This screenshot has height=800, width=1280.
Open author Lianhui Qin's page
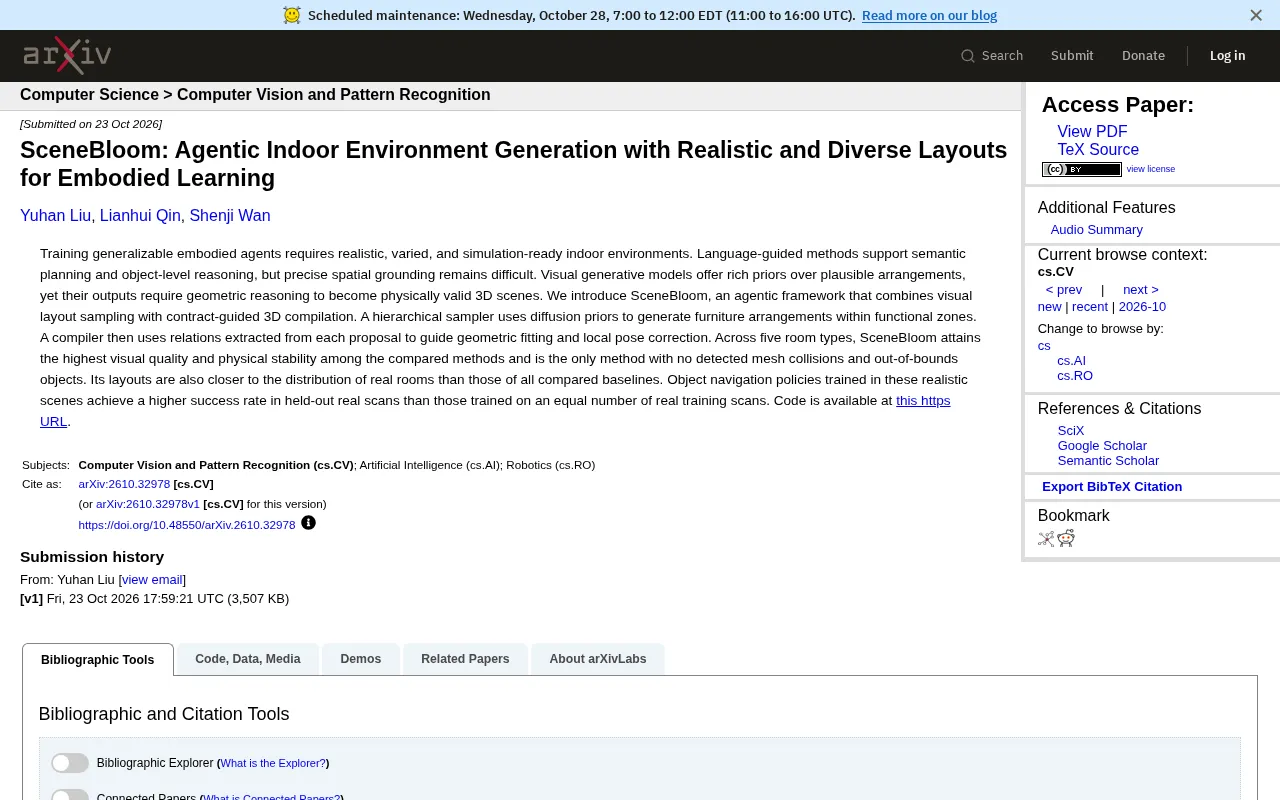point(140,216)
